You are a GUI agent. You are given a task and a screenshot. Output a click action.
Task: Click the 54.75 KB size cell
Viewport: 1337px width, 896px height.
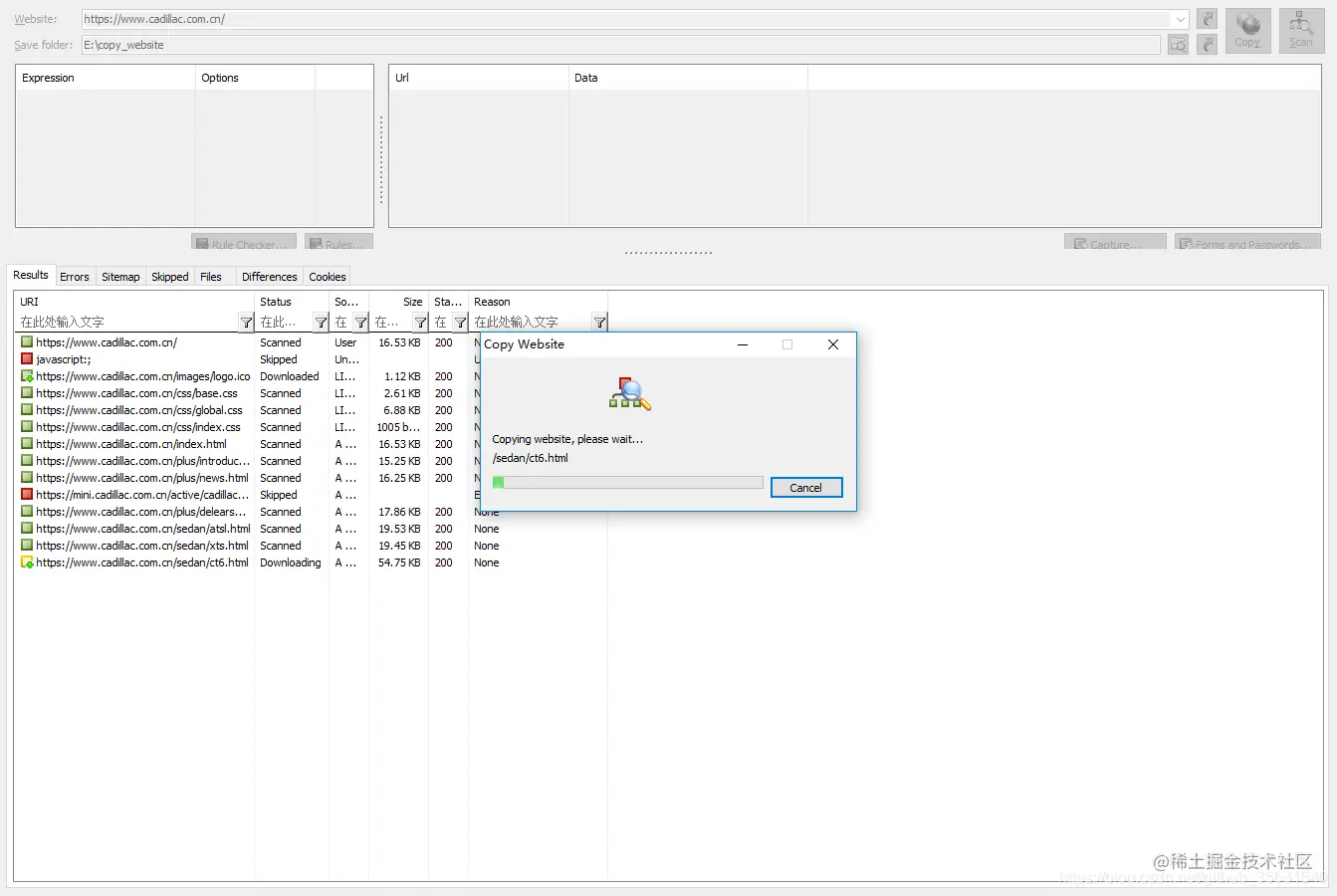click(399, 562)
